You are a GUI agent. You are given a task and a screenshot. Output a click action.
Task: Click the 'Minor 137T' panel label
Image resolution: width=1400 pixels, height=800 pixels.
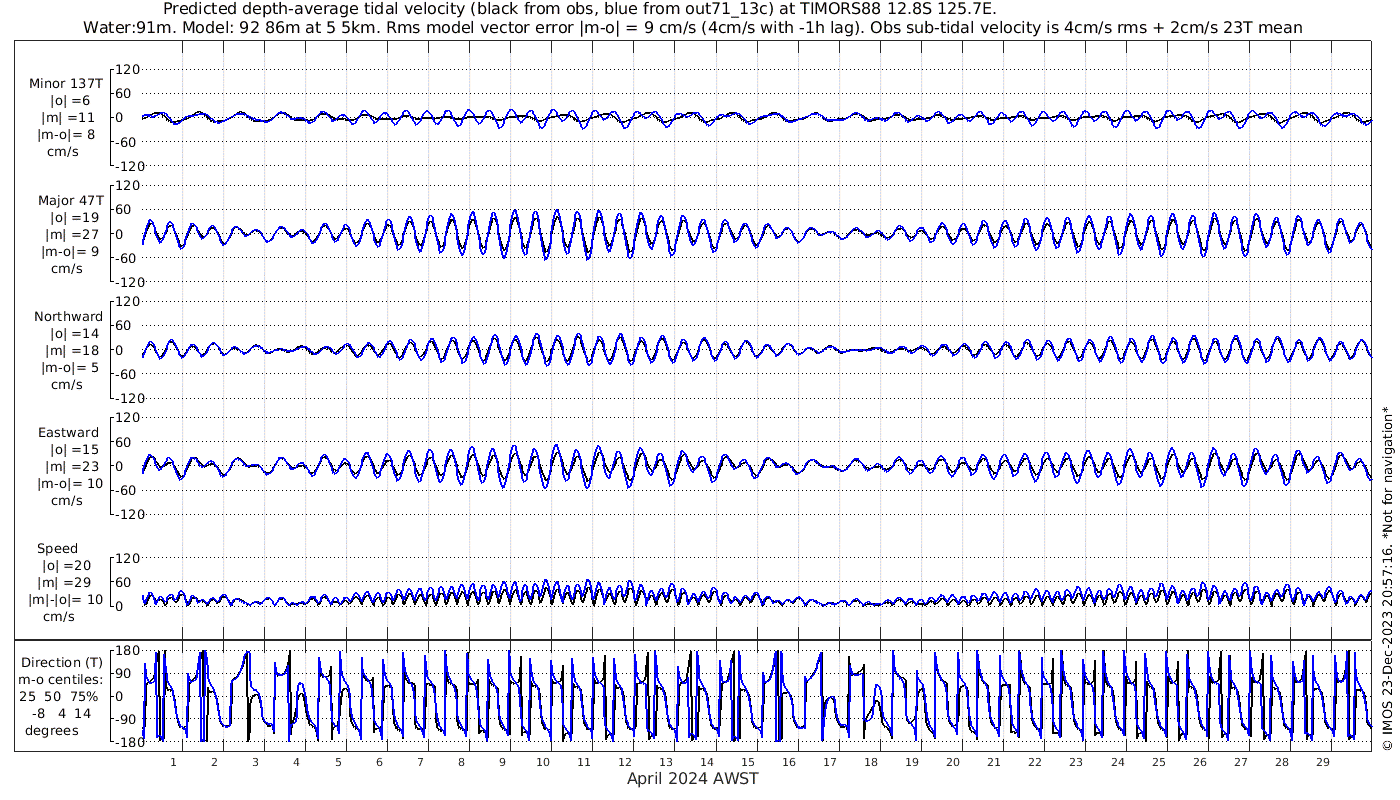coord(66,84)
